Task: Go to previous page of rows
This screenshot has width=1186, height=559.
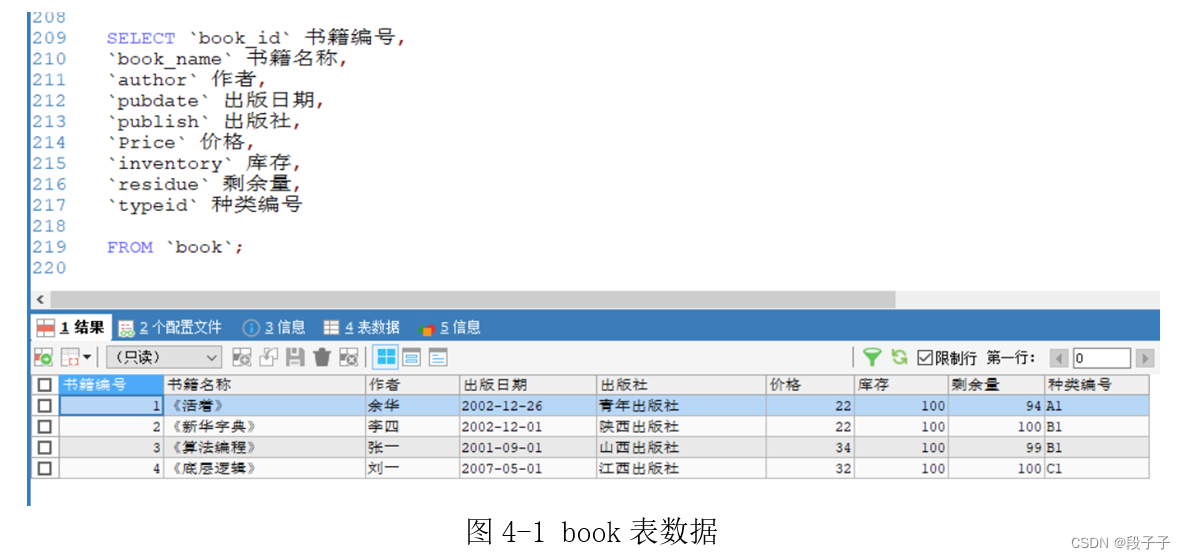Action: [1060, 358]
